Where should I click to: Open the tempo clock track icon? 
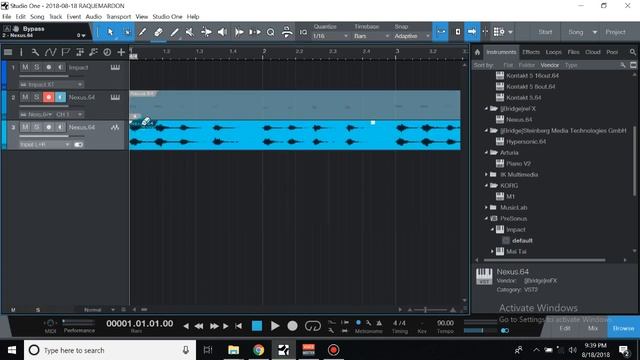(107, 52)
